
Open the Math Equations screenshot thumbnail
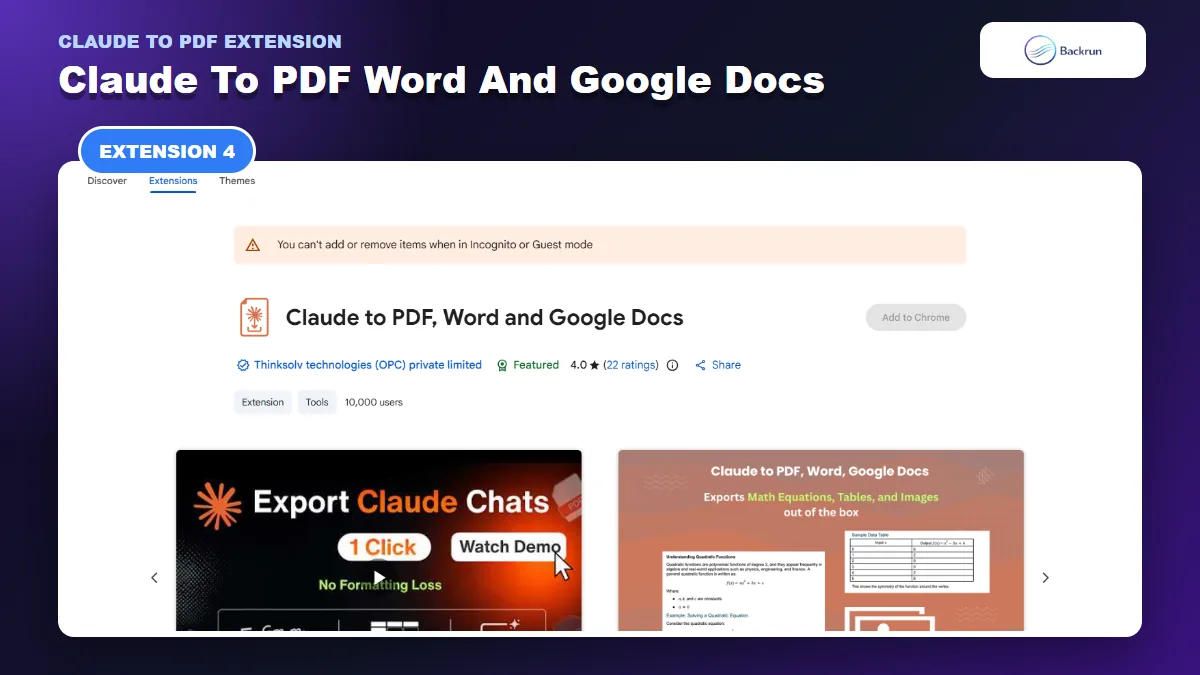[820, 540]
